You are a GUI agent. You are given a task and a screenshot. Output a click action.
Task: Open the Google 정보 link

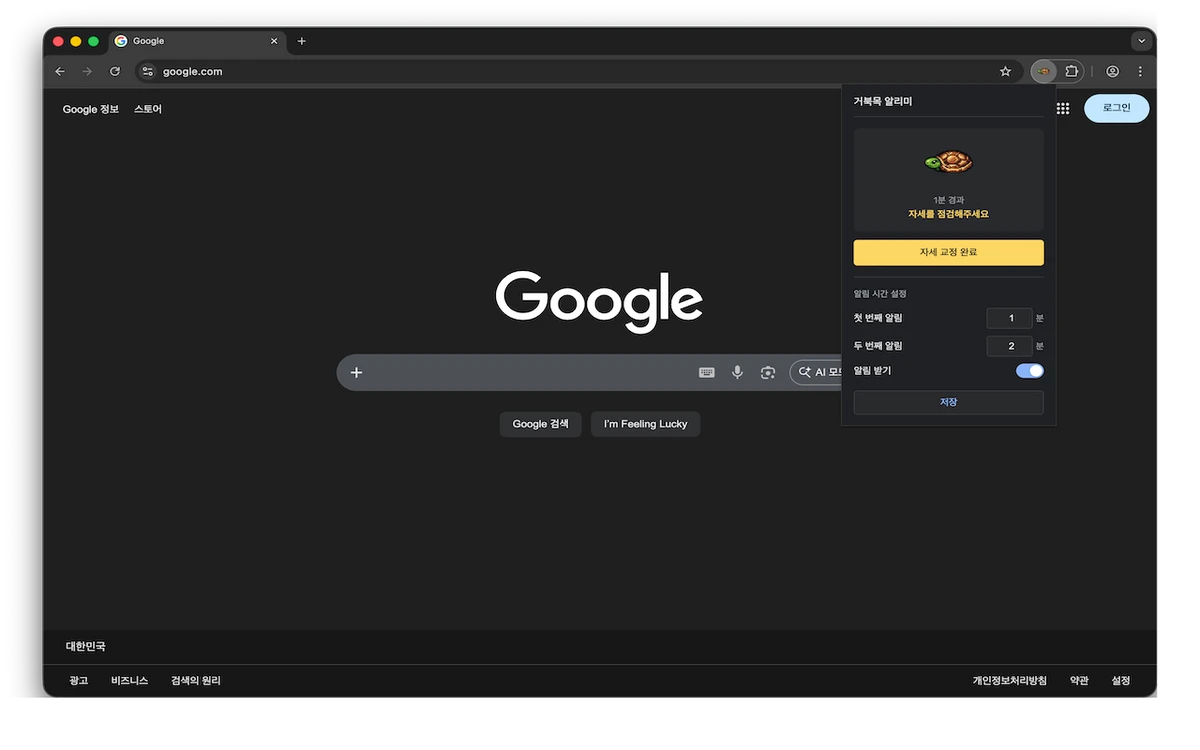point(90,109)
